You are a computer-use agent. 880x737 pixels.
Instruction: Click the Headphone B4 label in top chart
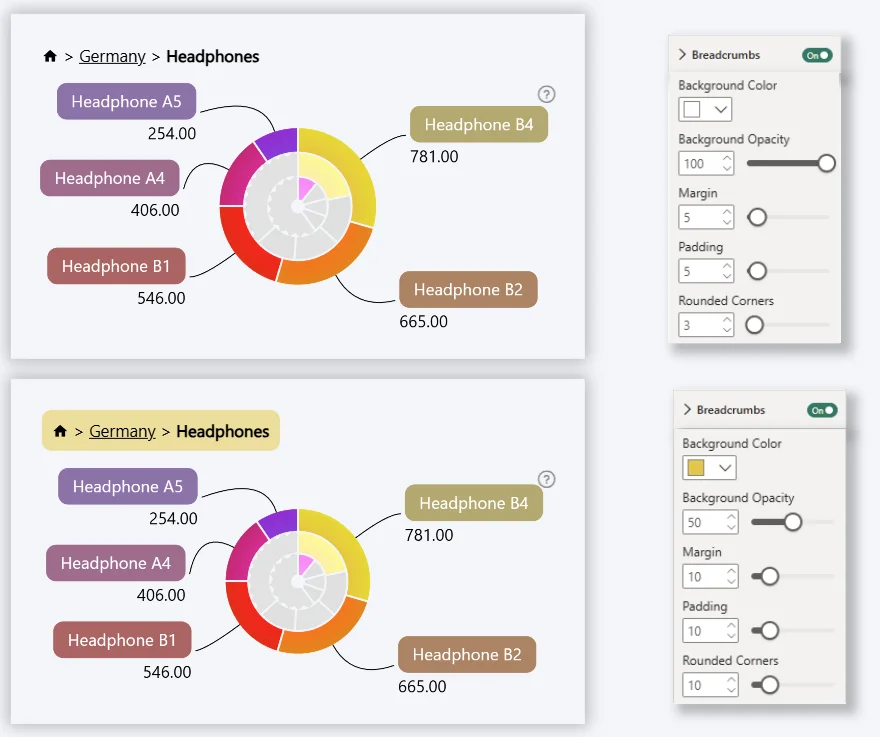click(479, 125)
